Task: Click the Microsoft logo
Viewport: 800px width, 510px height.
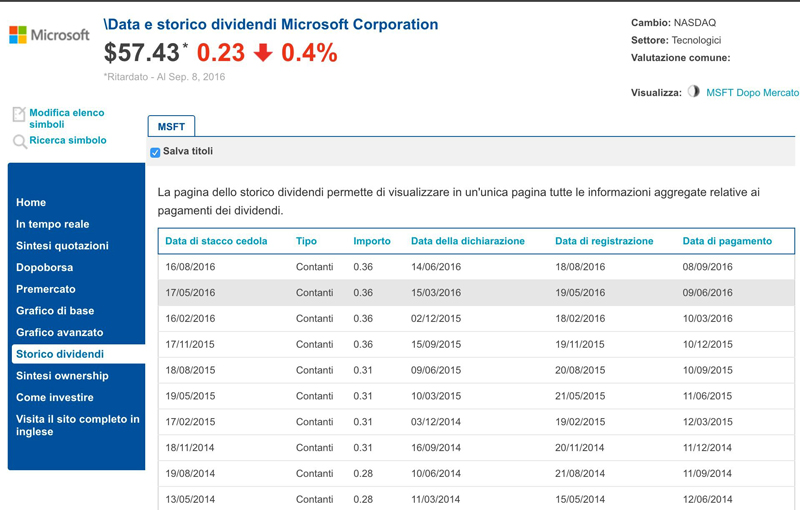Action: coord(49,35)
